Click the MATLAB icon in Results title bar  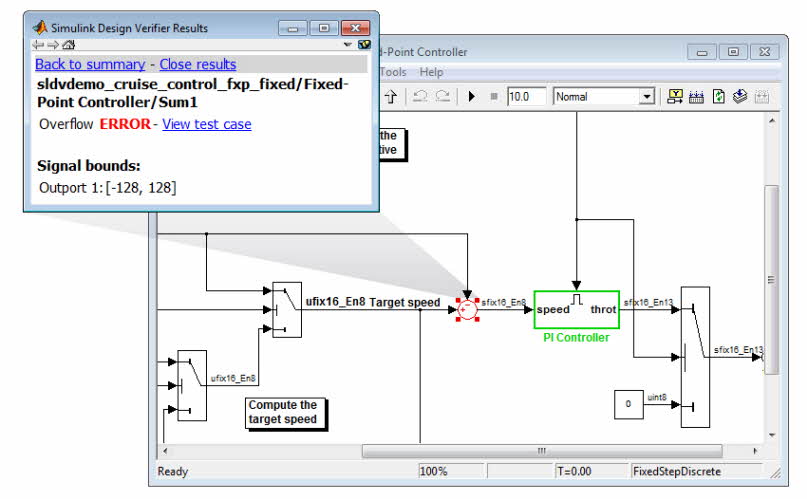(40, 27)
